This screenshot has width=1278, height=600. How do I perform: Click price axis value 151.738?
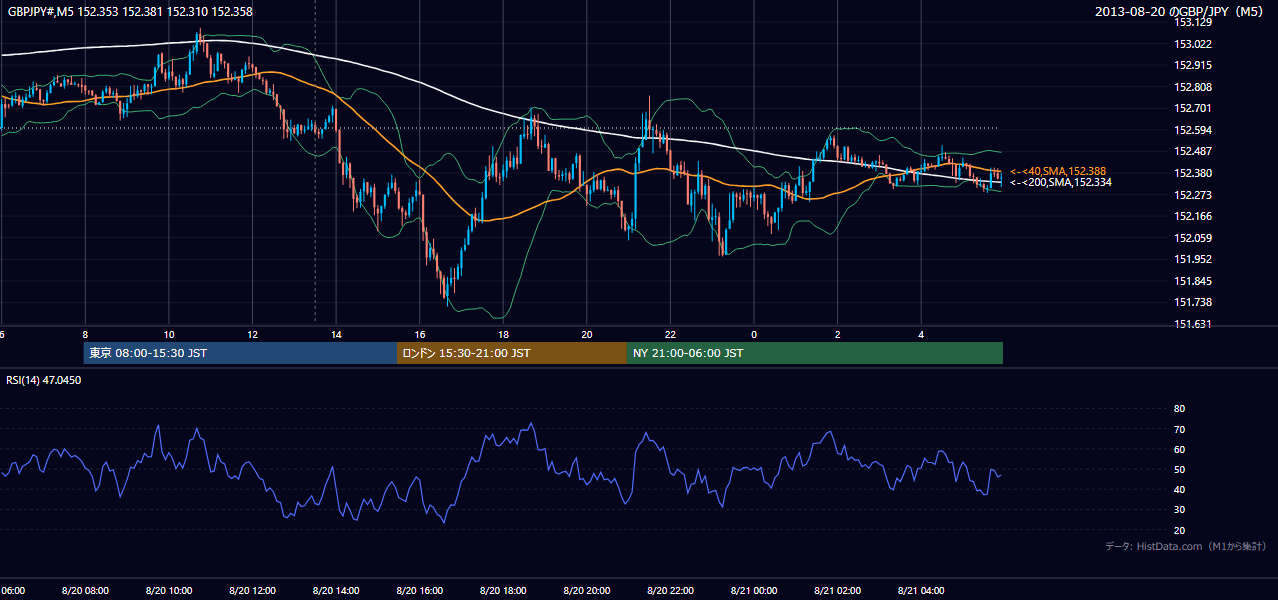point(1193,302)
